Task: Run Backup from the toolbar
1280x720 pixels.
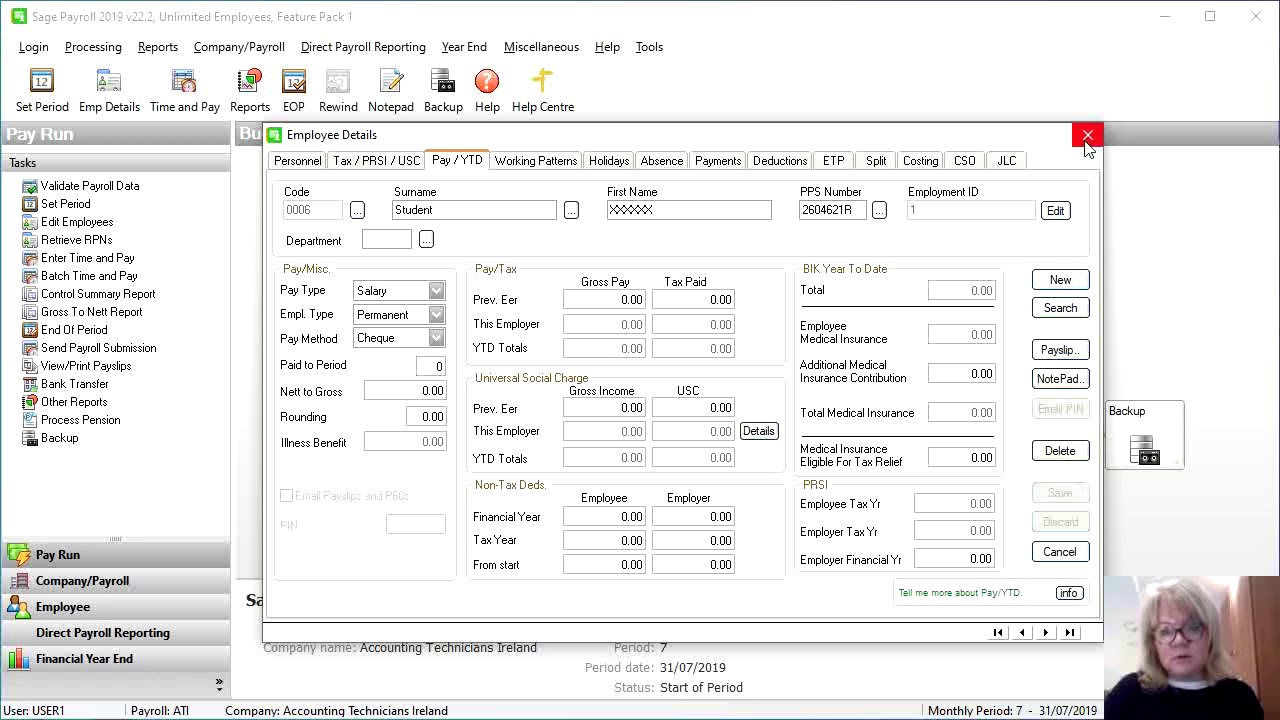Action: pyautogui.click(x=443, y=91)
